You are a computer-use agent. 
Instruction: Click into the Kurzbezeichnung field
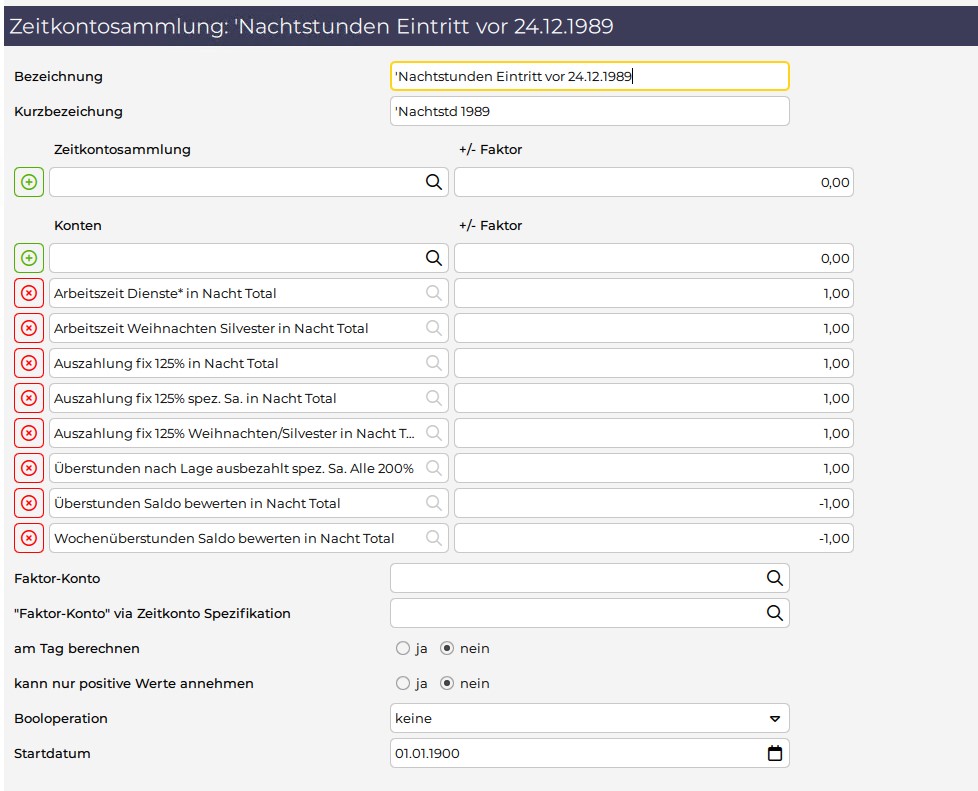tap(589, 111)
